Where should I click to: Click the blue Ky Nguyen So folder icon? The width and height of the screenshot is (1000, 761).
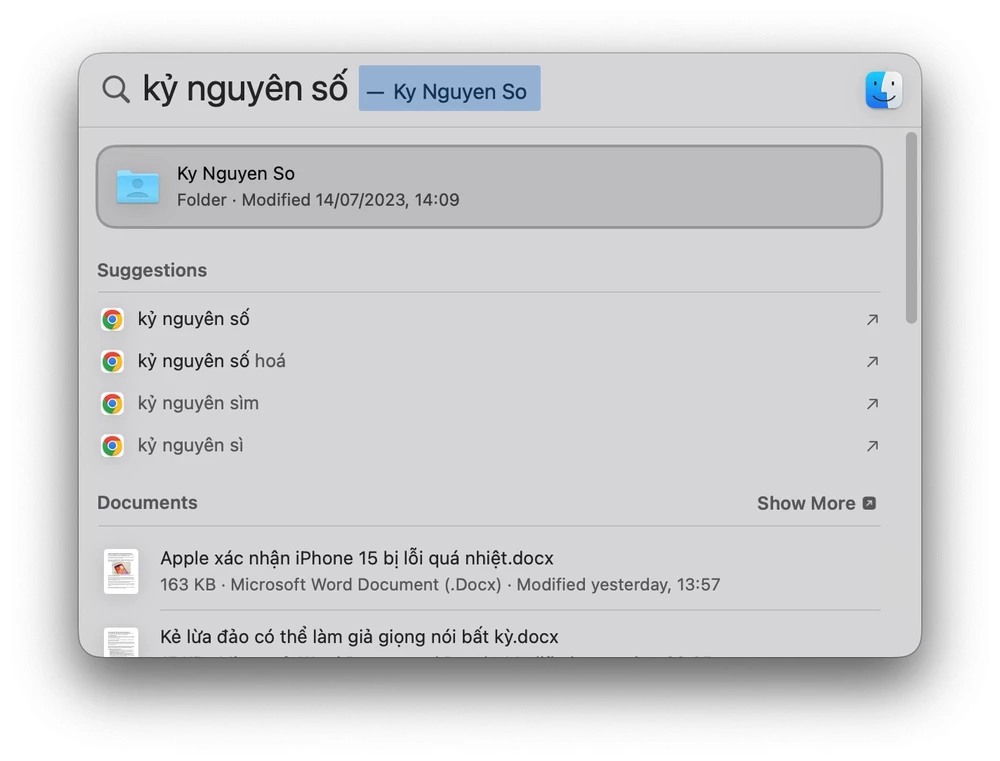tap(138, 186)
